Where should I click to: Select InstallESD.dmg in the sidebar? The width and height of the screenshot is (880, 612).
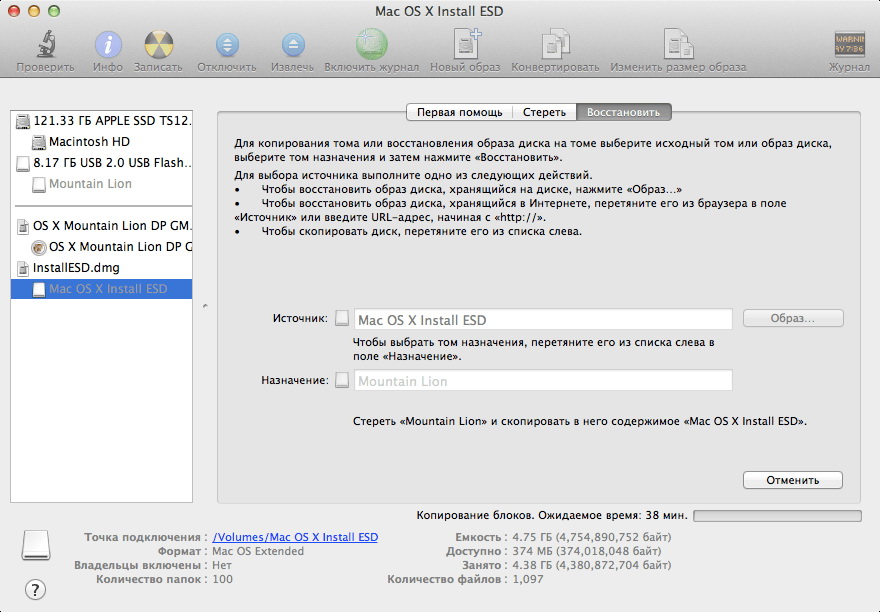tap(102, 268)
